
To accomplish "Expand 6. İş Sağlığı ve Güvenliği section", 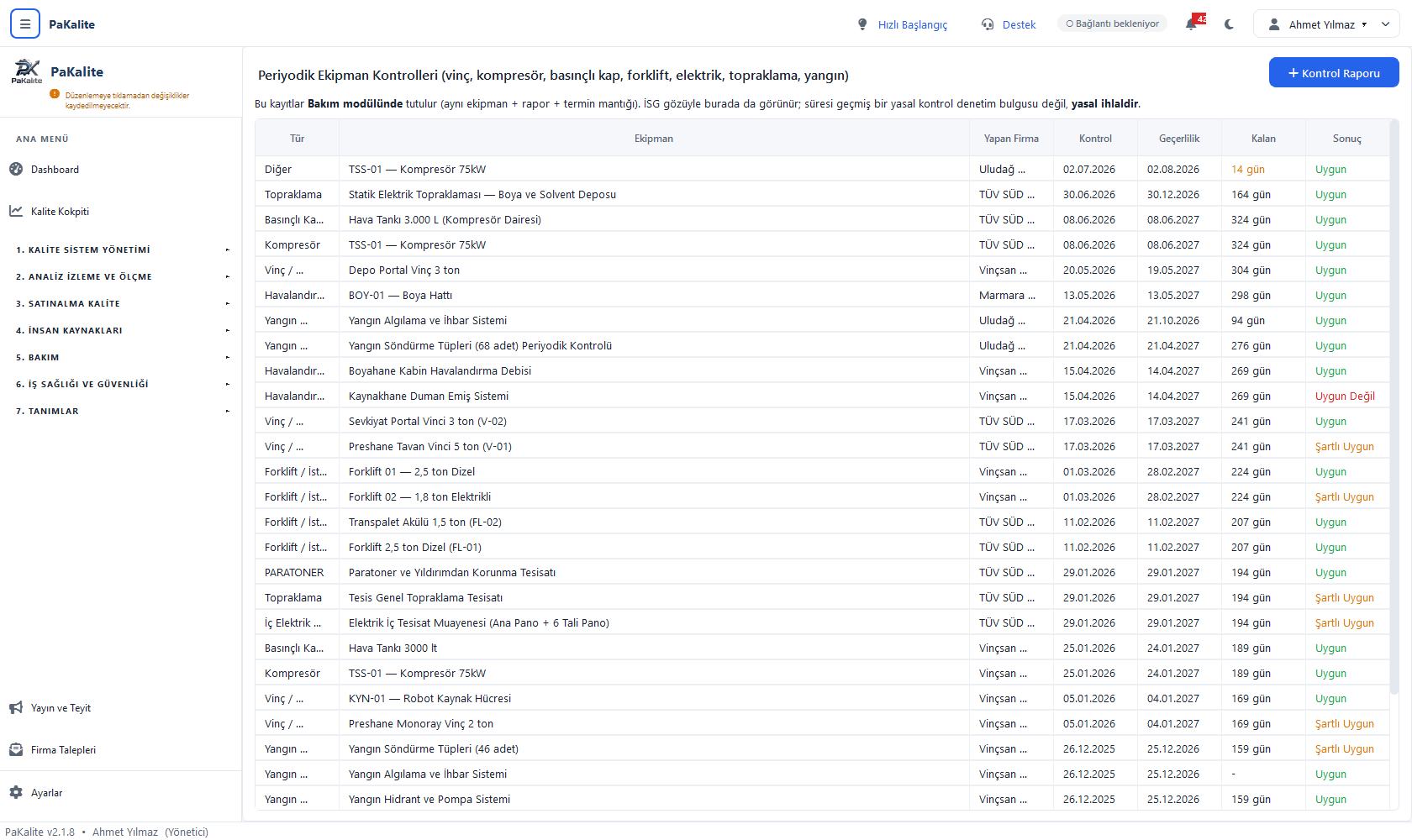I will coord(121,384).
